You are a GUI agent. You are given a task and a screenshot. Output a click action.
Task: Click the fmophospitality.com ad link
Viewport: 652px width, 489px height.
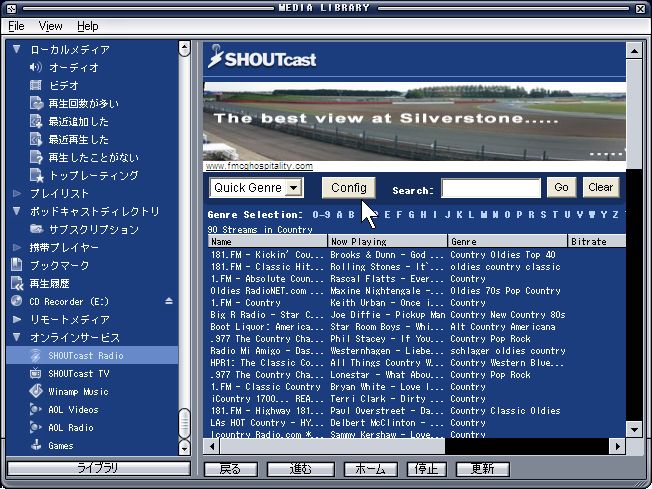(x=259, y=166)
